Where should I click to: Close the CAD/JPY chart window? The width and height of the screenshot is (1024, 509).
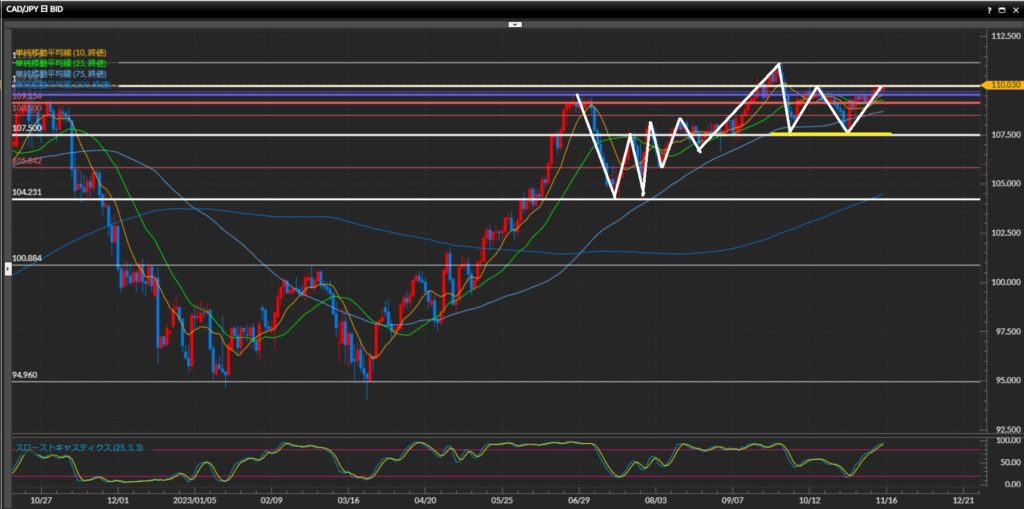[x=1015, y=8]
